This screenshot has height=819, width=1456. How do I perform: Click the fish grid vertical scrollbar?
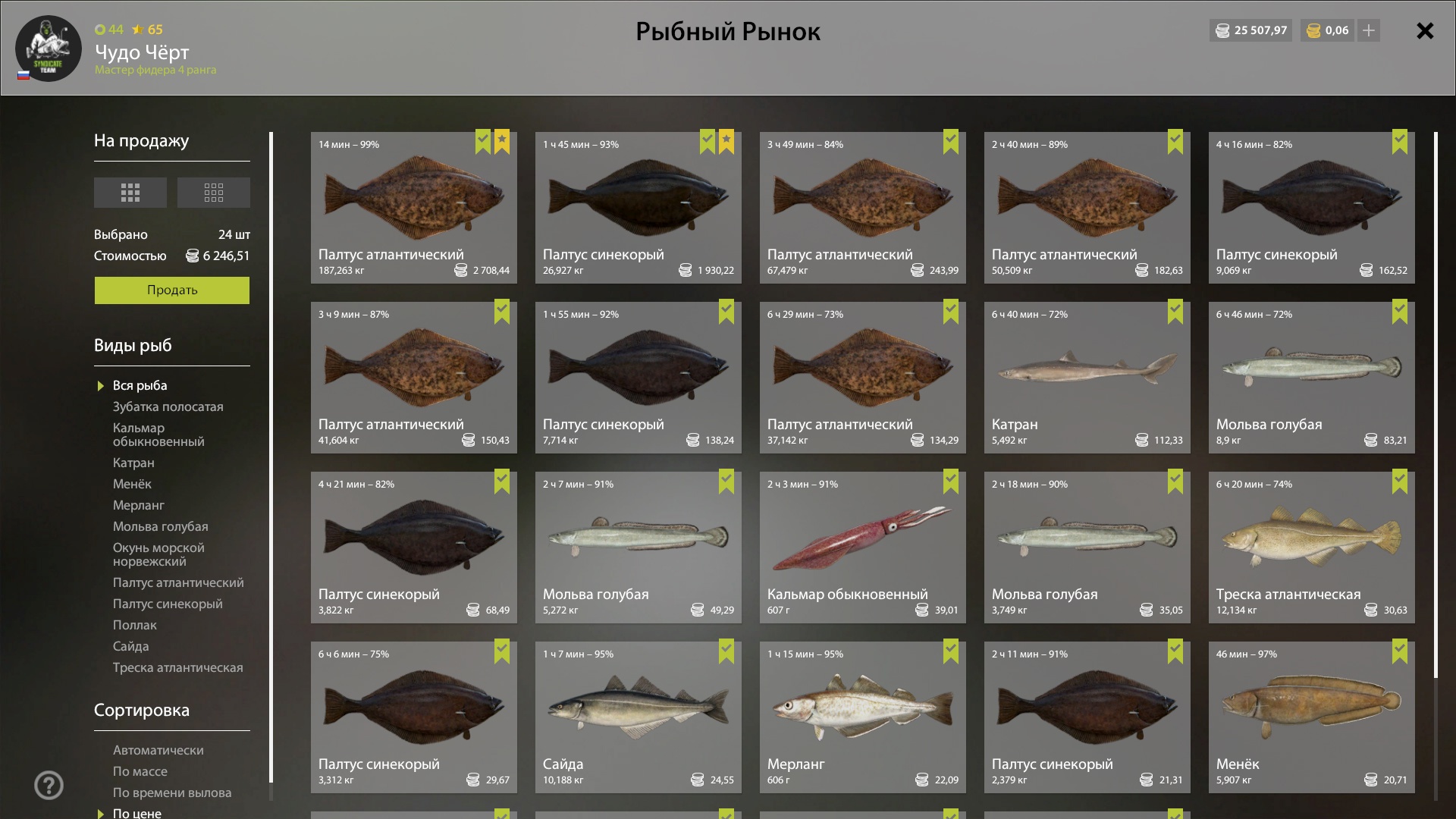coord(1436,406)
